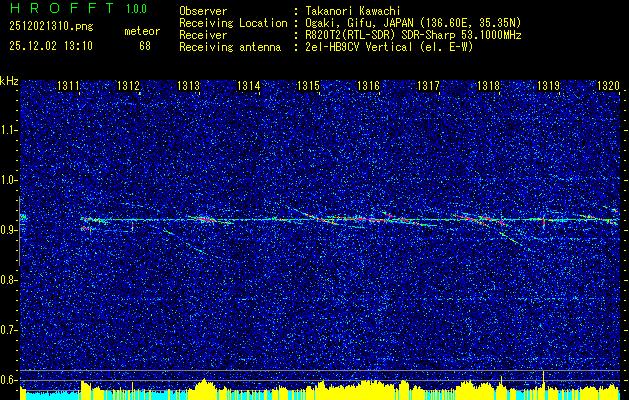The width and height of the screenshot is (629, 400).
Task: Click the 1.0 kHz axis label
Action: pos(8,181)
